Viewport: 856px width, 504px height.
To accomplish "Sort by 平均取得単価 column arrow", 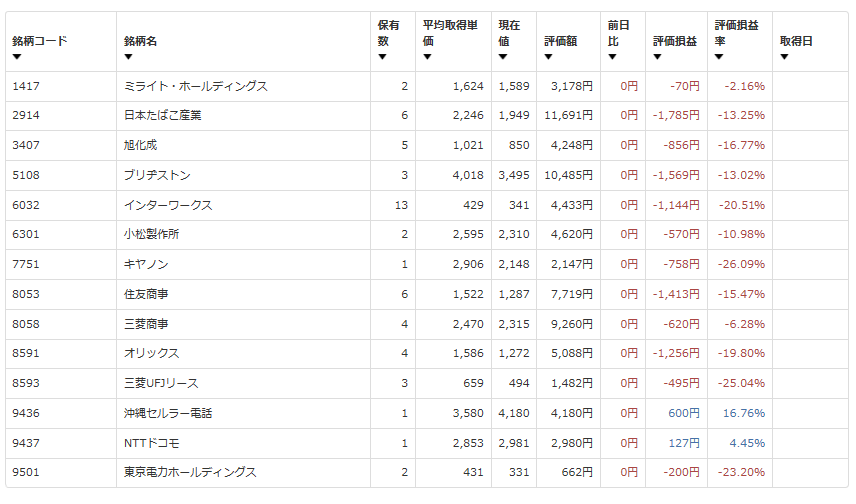I will [x=427, y=57].
